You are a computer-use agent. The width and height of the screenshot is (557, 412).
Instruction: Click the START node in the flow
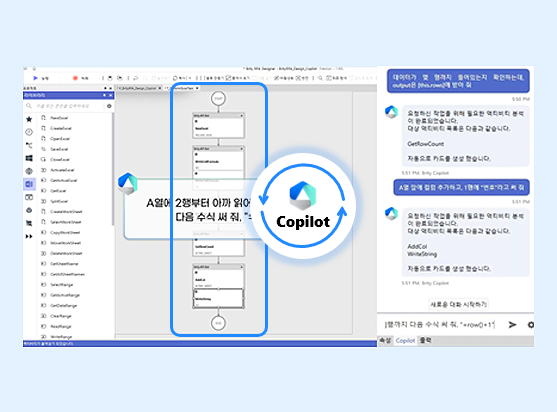[218, 98]
